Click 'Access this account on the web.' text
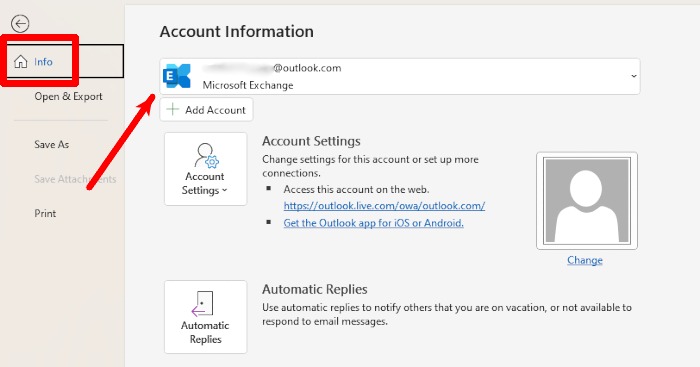The image size is (700, 367). point(356,189)
